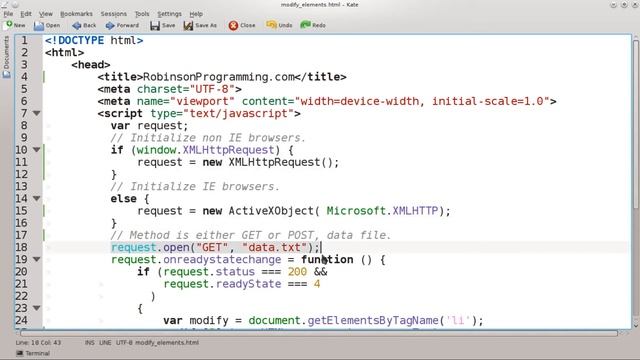Click the number 200 on line 20
The image size is (640, 360).
coord(297,272)
